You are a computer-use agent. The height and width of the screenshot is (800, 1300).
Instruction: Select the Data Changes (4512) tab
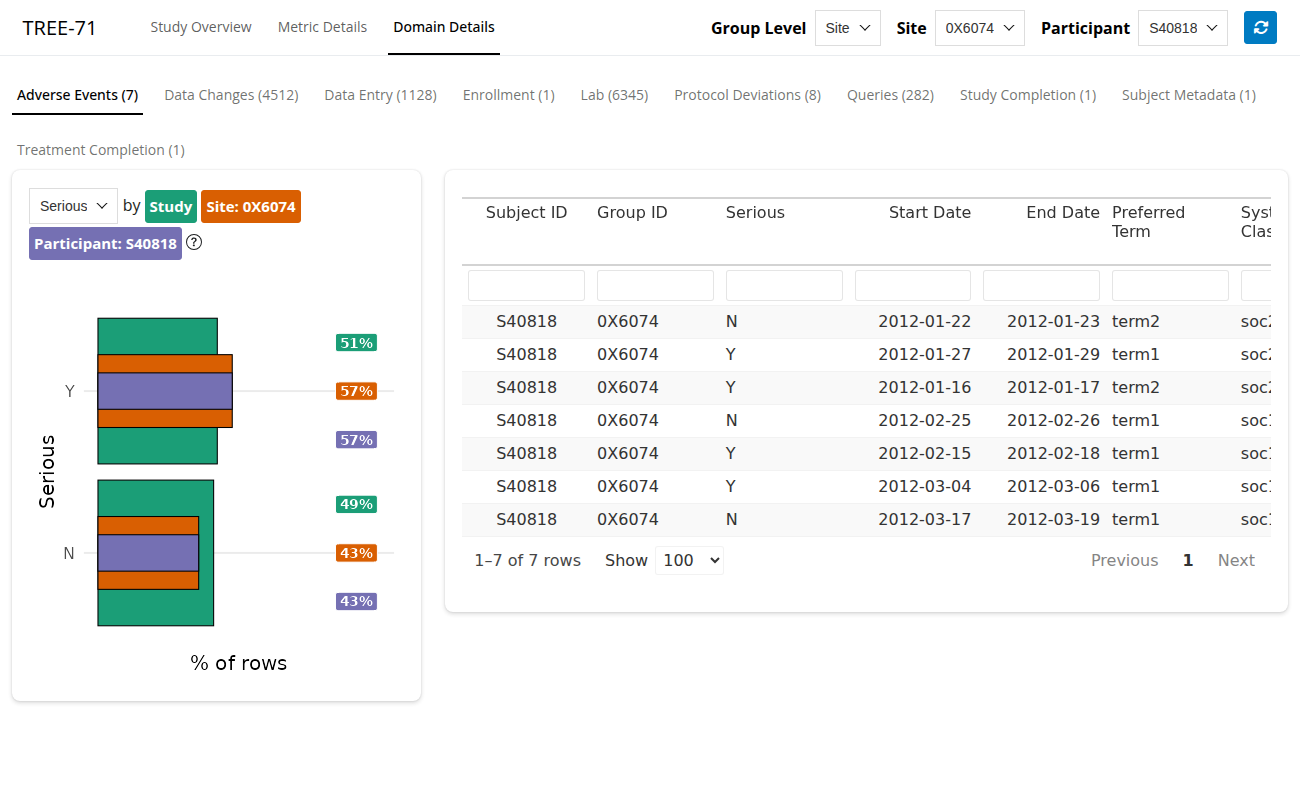pos(231,95)
